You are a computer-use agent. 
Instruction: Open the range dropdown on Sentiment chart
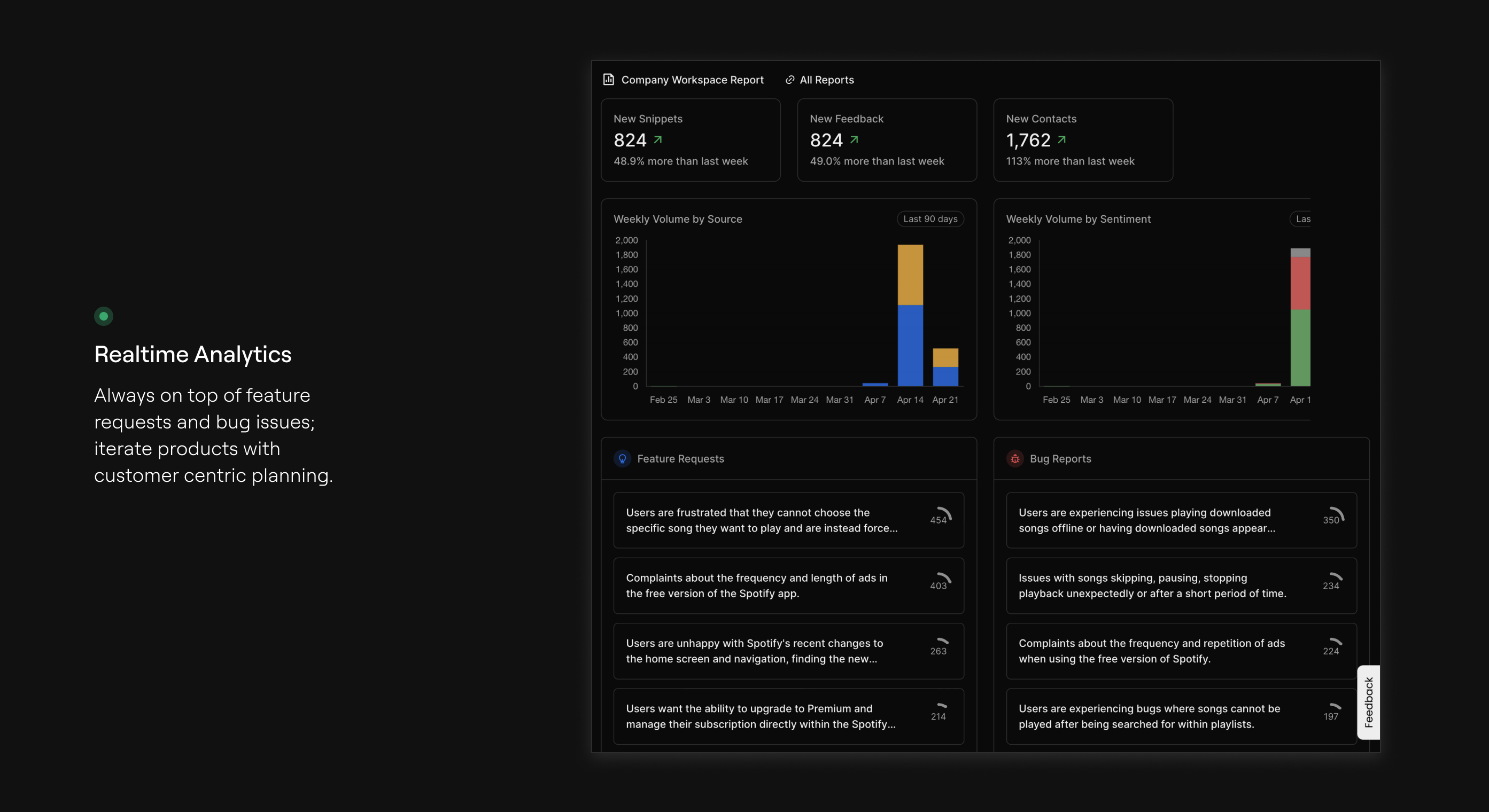(x=1301, y=219)
